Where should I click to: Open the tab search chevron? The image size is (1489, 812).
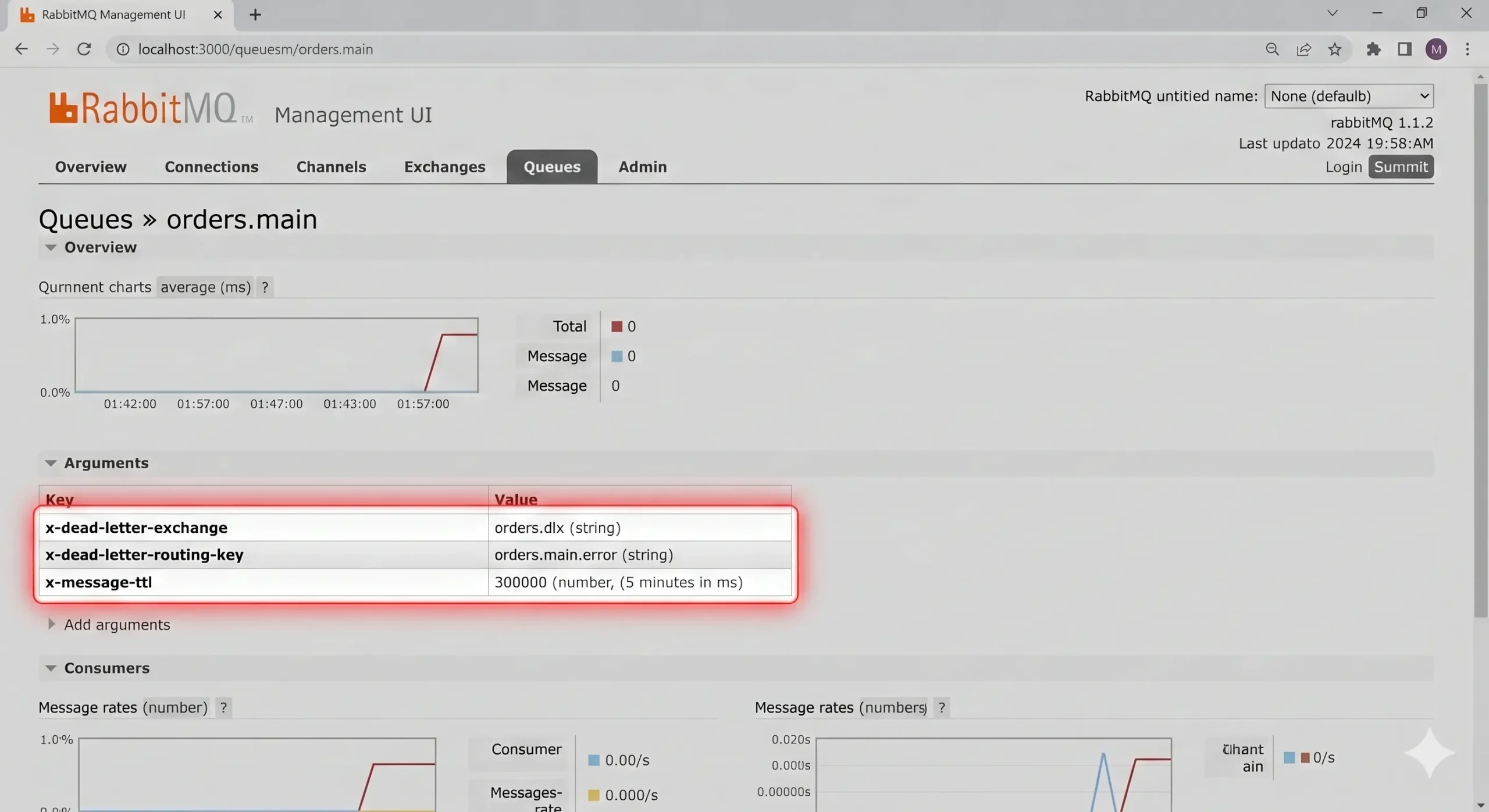coord(1332,13)
